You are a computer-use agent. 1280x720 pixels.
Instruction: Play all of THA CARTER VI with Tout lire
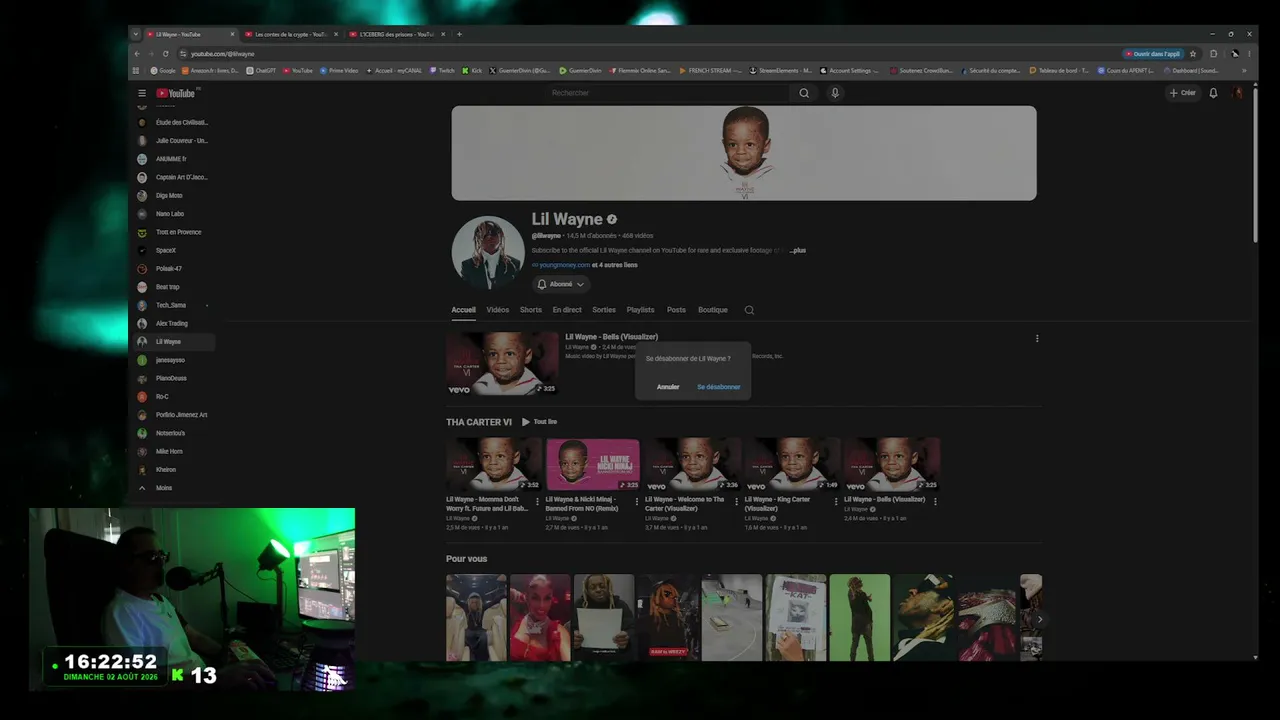point(540,422)
